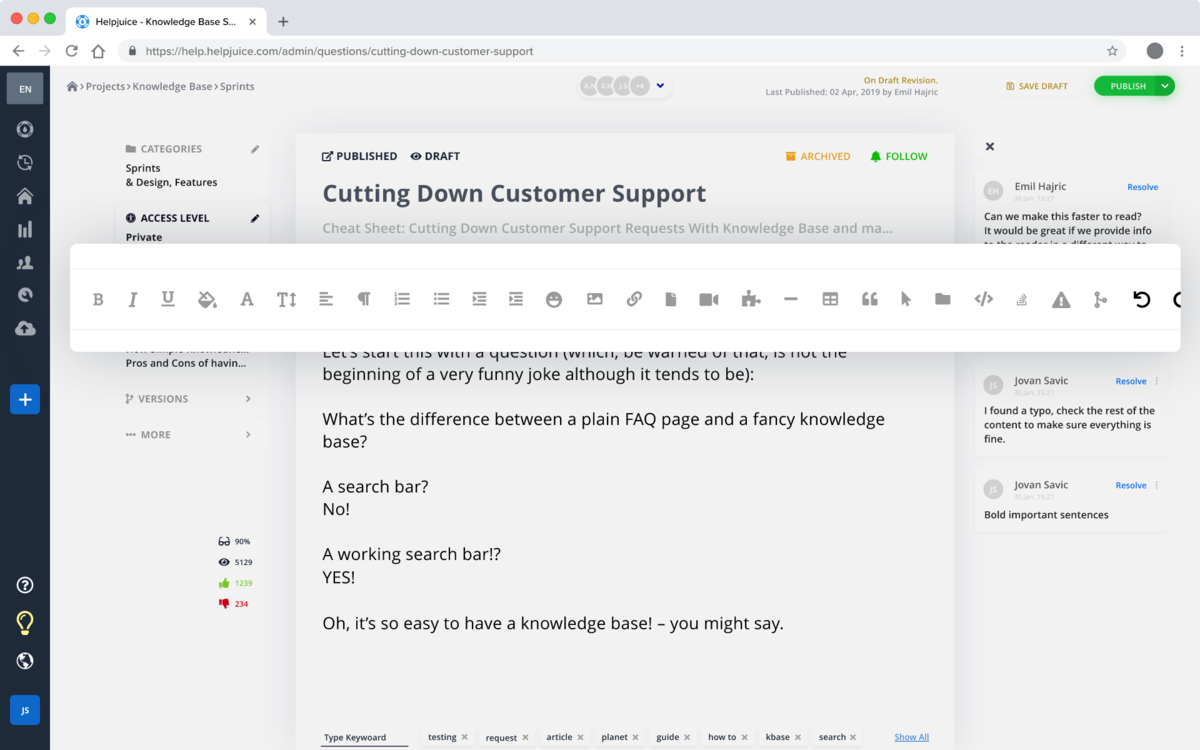1200x750 pixels.
Task: Open the Analytics bar-chart icon in sidebar
Action: [x=24, y=229]
